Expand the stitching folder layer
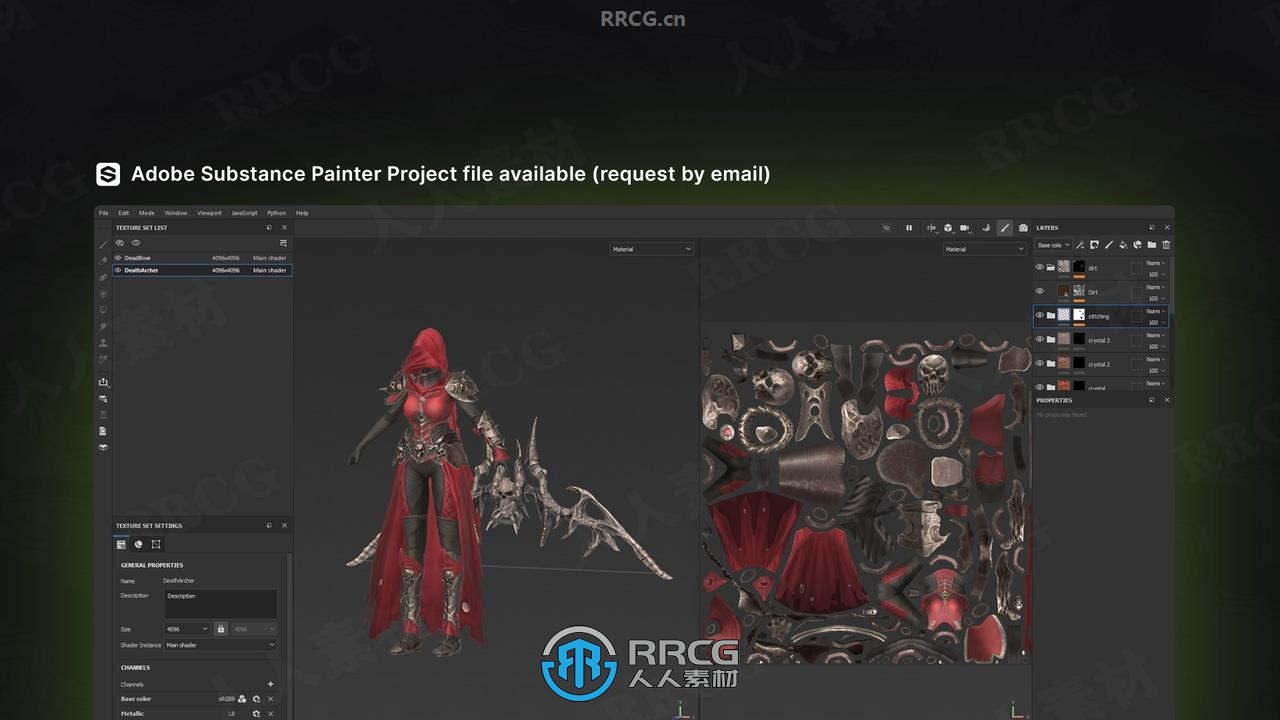This screenshot has width=1280, height=720. pos(1051,315)
